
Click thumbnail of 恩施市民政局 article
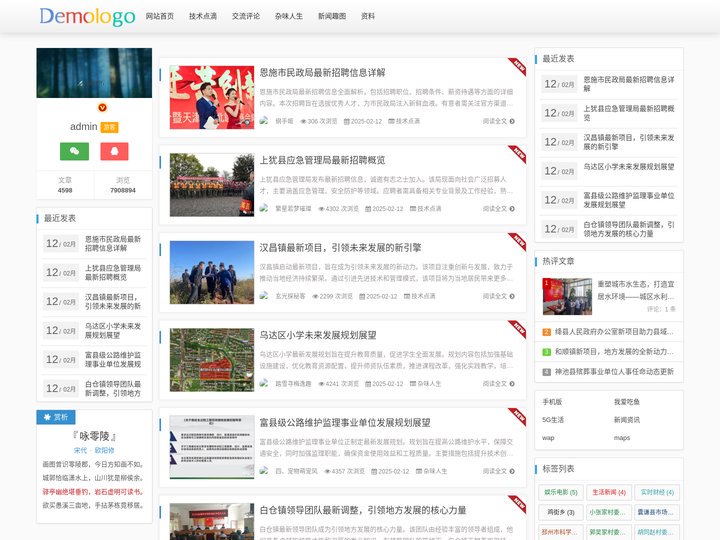(x=212, y=97)
